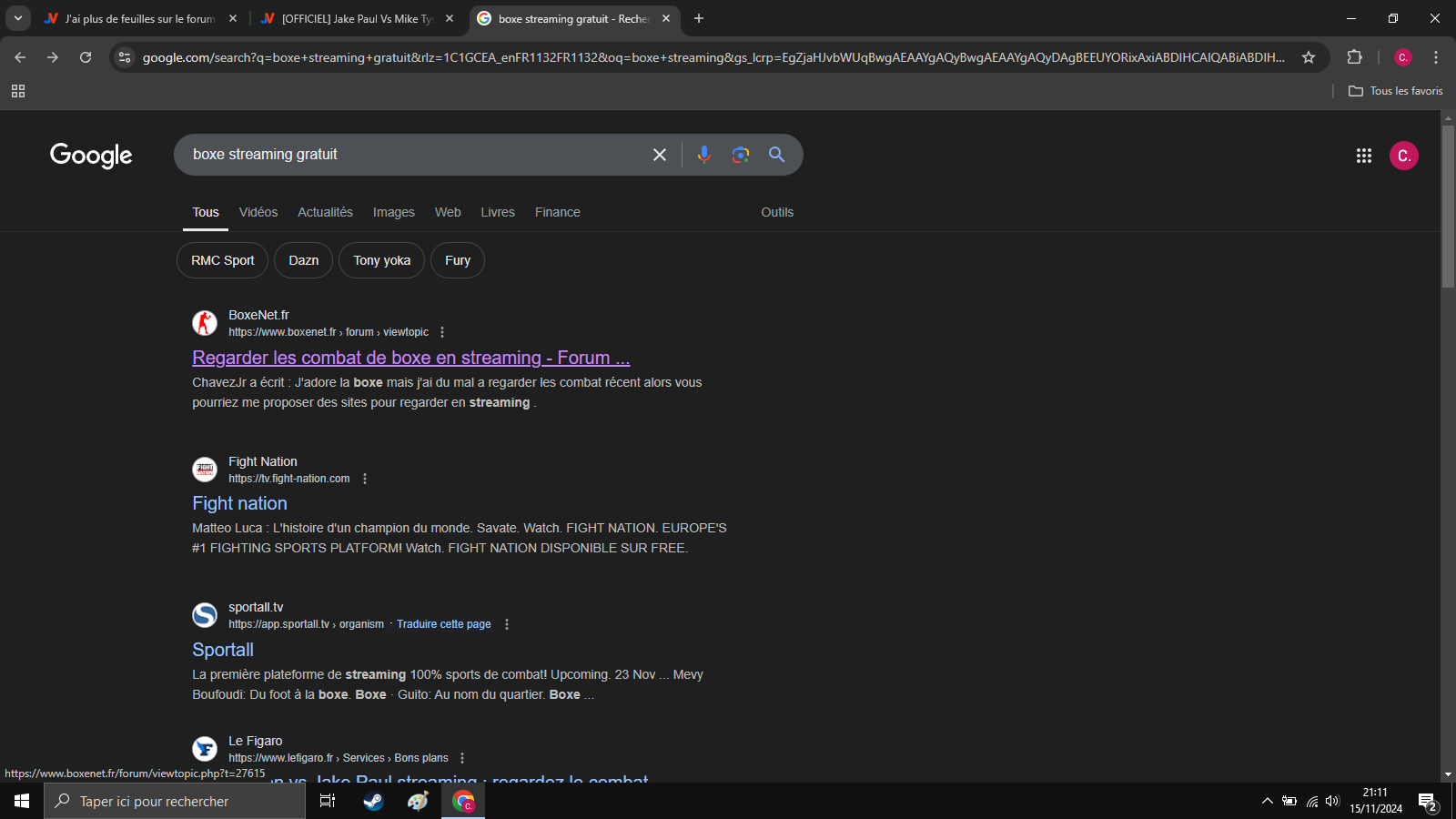
Task: Launch Steam from the taskbar
Action: point(373,801)
